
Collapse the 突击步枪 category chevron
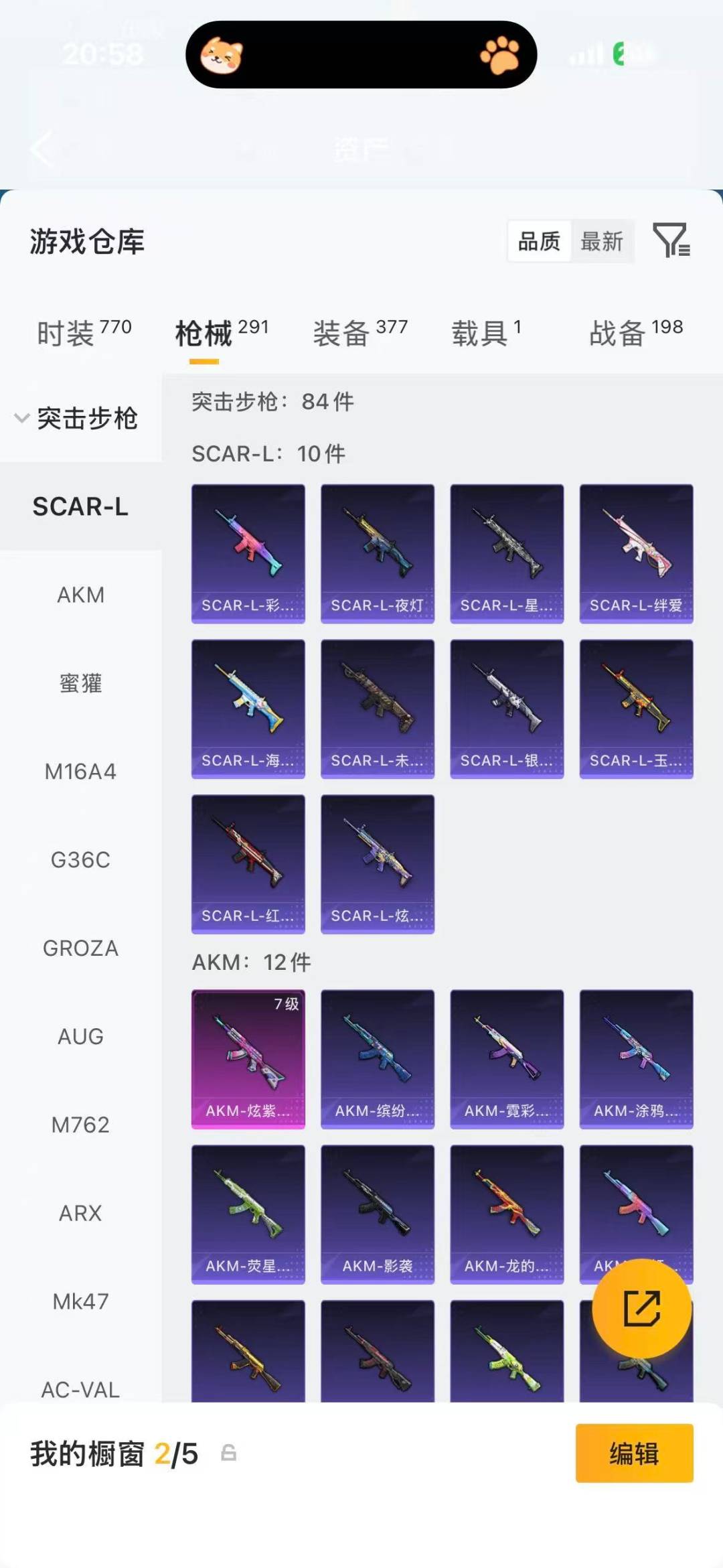coord(22,418)
